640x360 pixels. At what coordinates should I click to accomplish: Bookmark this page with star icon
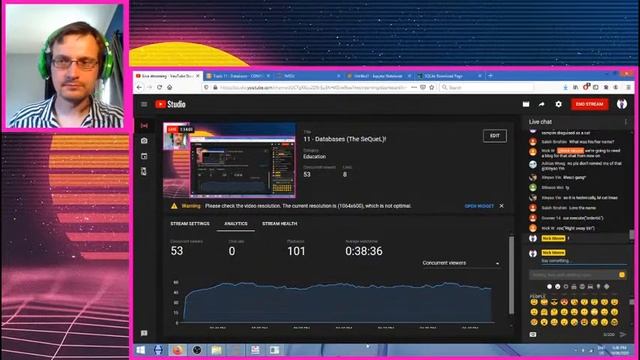pos(432,87)
